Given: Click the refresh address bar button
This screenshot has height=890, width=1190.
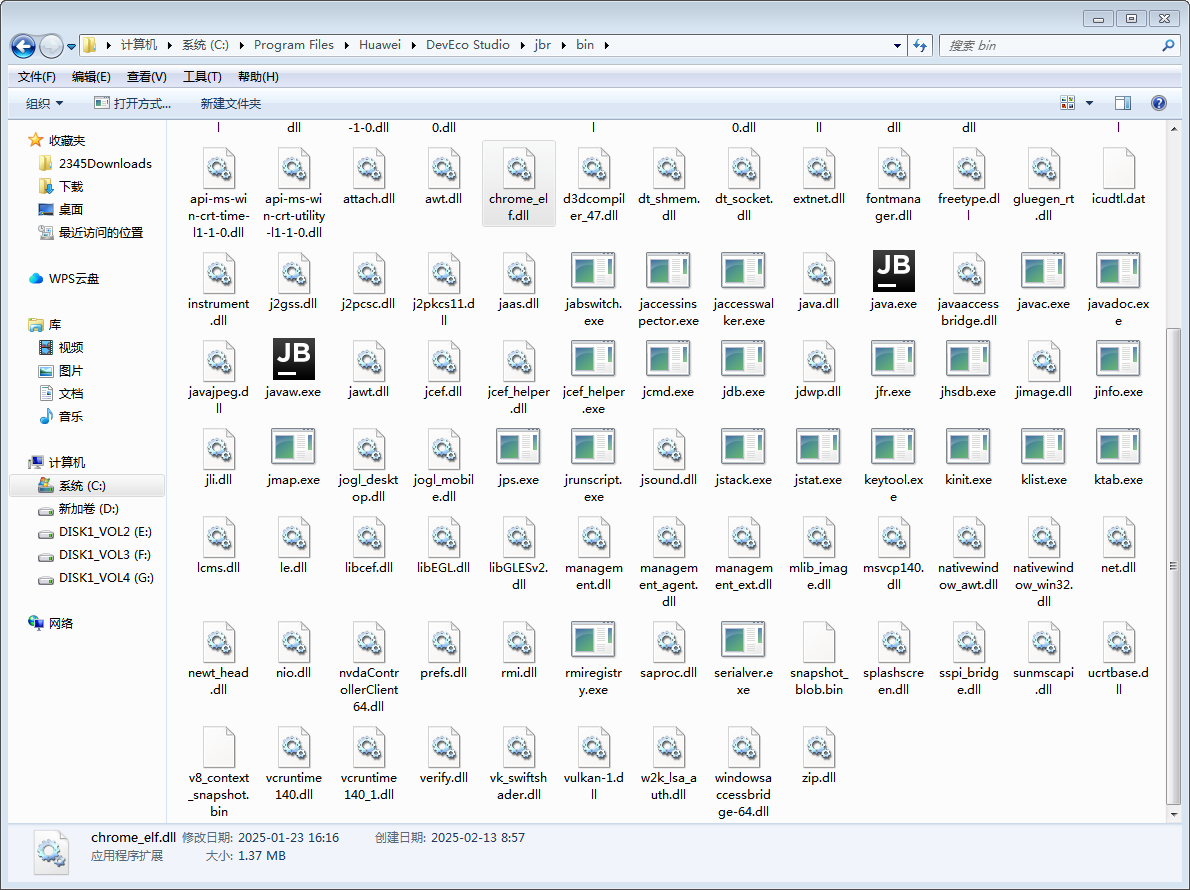Looking at the screenshot, I should [920, 46].
